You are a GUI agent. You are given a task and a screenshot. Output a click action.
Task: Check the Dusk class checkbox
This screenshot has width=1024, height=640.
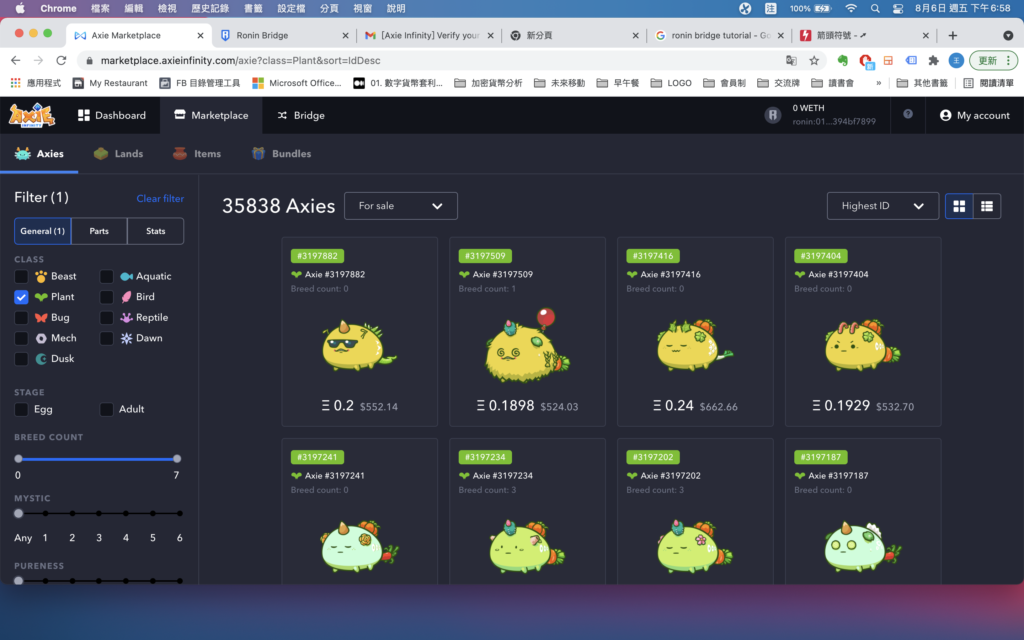[x=22, y=359]
